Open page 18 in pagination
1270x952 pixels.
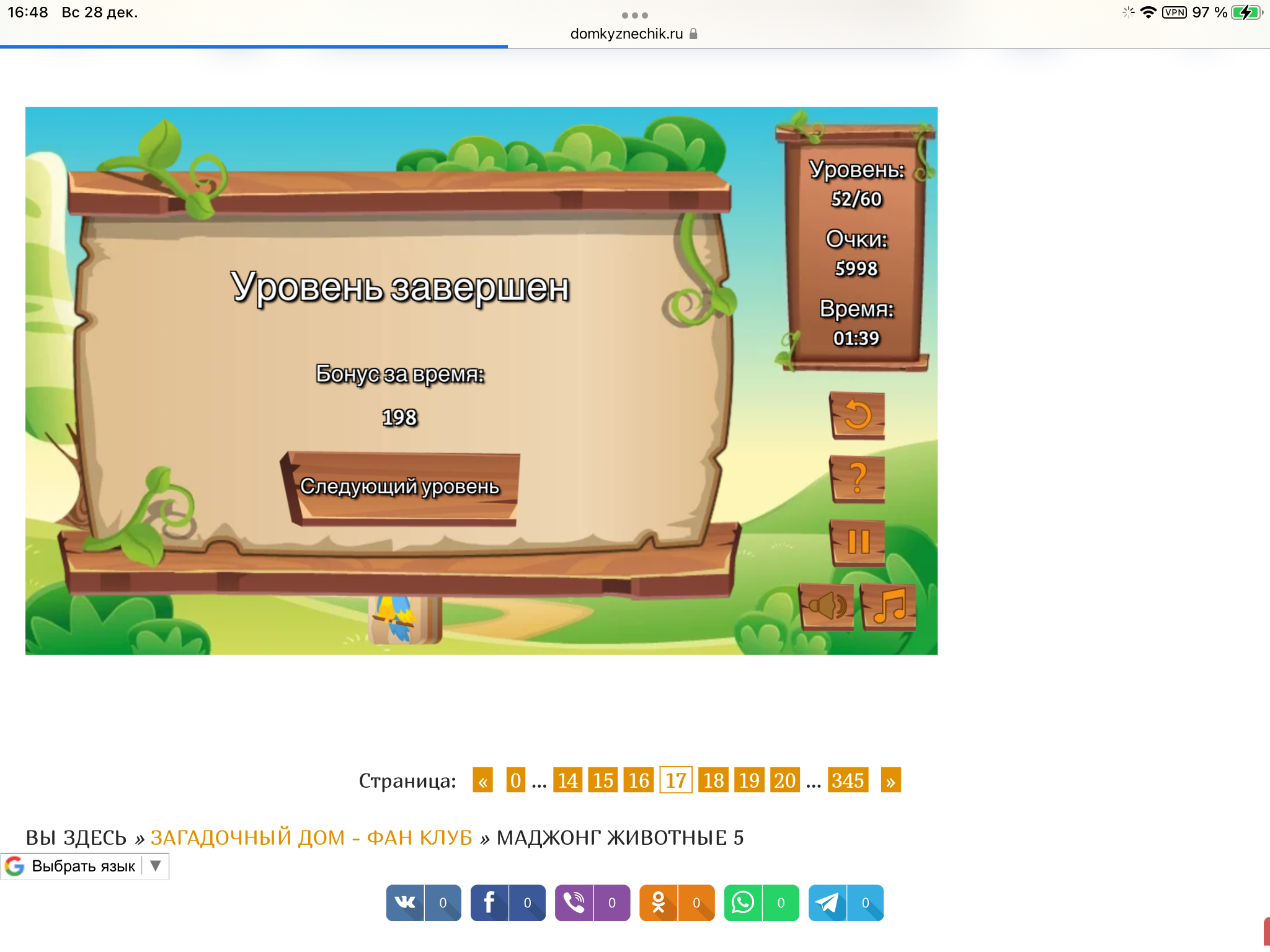tap(713, 781)
